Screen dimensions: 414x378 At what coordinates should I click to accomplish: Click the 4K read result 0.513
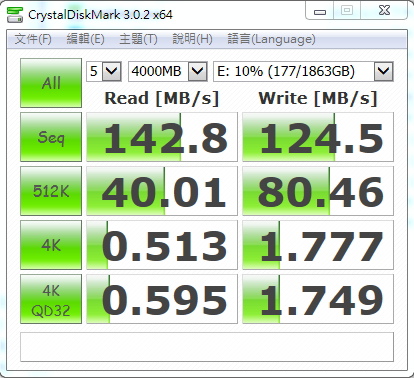click(x=162, y=245)
